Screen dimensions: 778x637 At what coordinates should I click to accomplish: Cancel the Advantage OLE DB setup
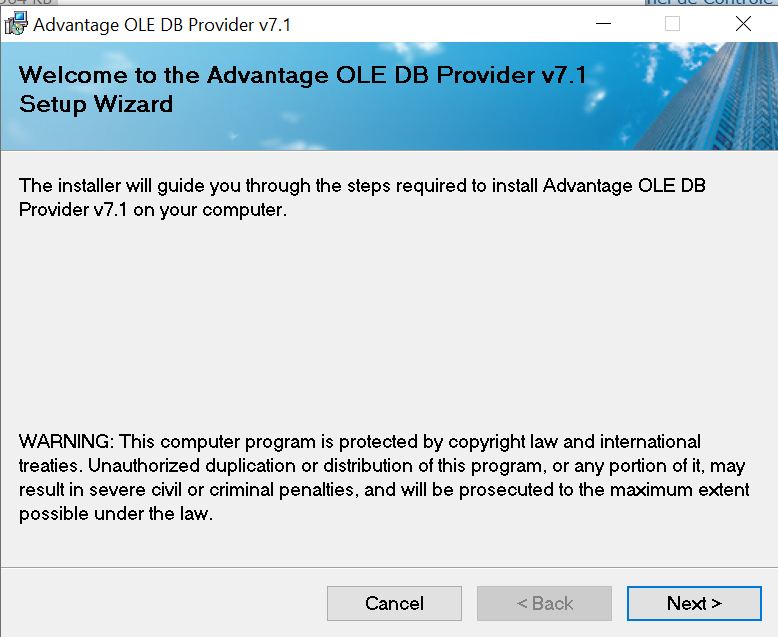pyautogui.click(x=394, y=603)
